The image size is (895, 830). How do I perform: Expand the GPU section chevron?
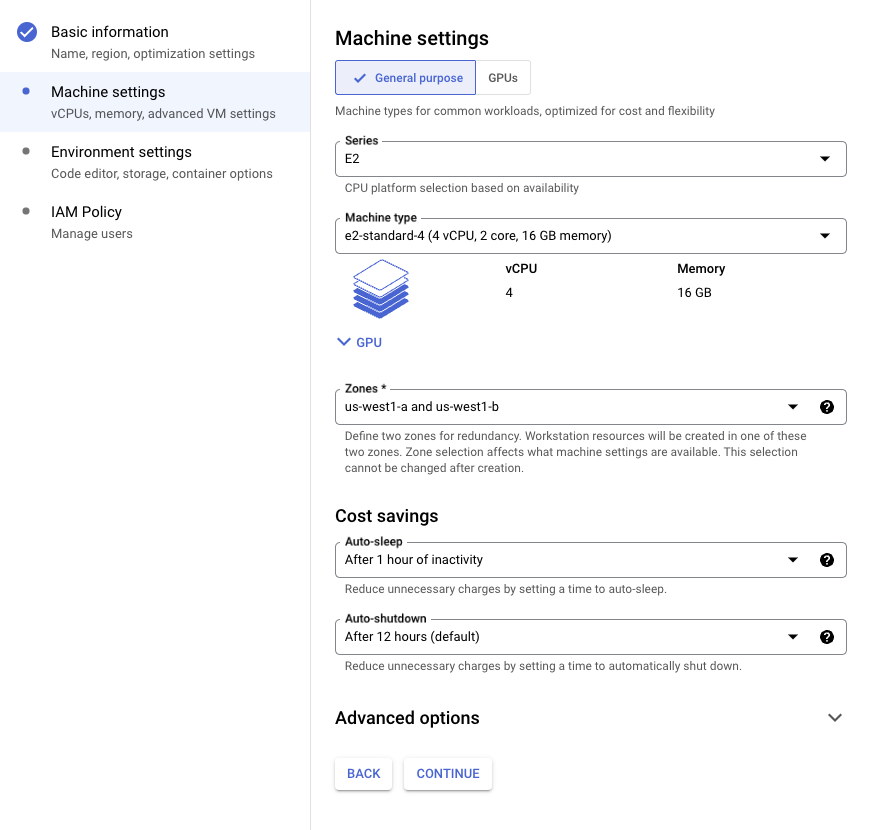344,342
